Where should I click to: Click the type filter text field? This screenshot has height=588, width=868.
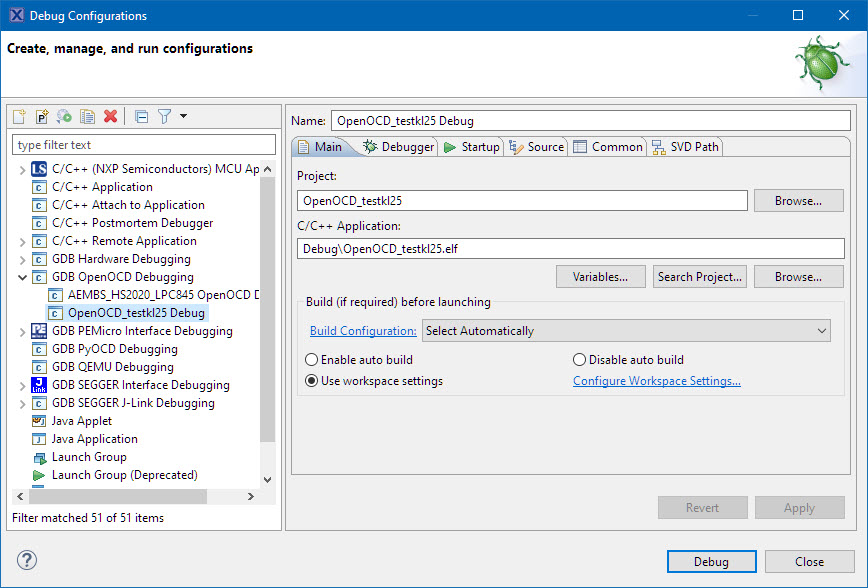pos(143,145)
